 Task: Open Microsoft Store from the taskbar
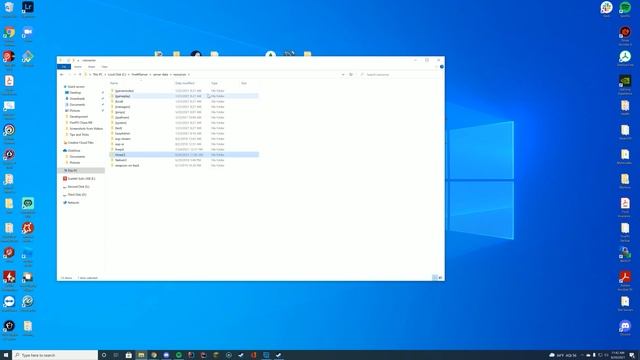(129, 355)
